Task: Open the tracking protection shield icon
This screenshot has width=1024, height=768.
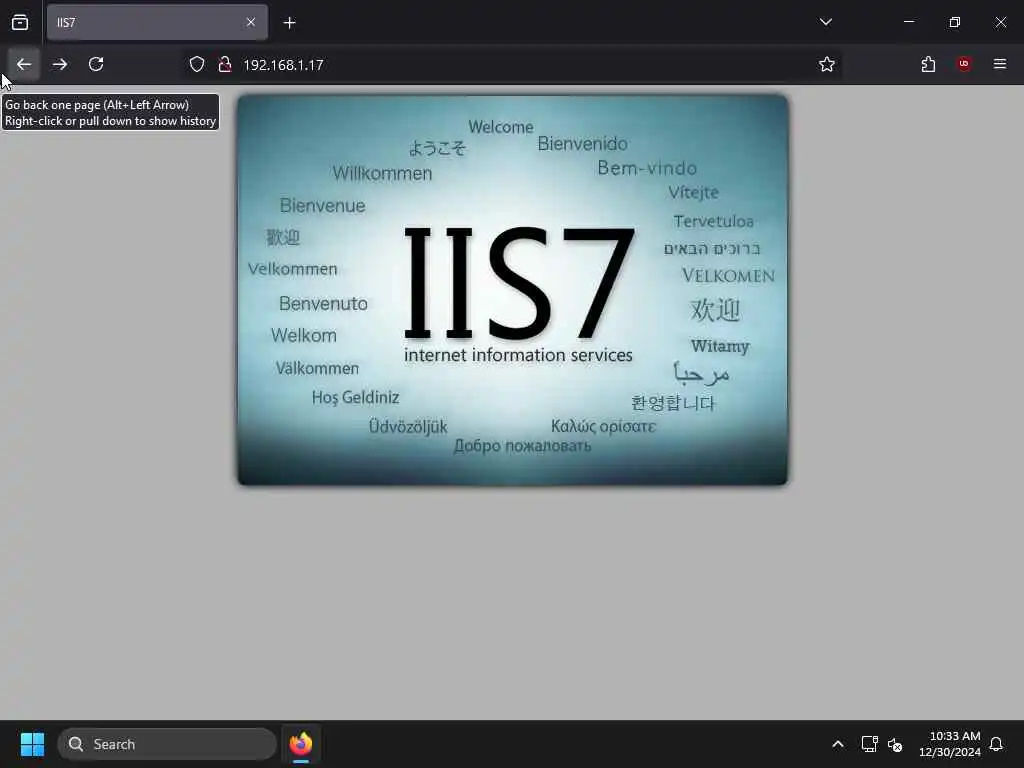Action: (197, 64)
